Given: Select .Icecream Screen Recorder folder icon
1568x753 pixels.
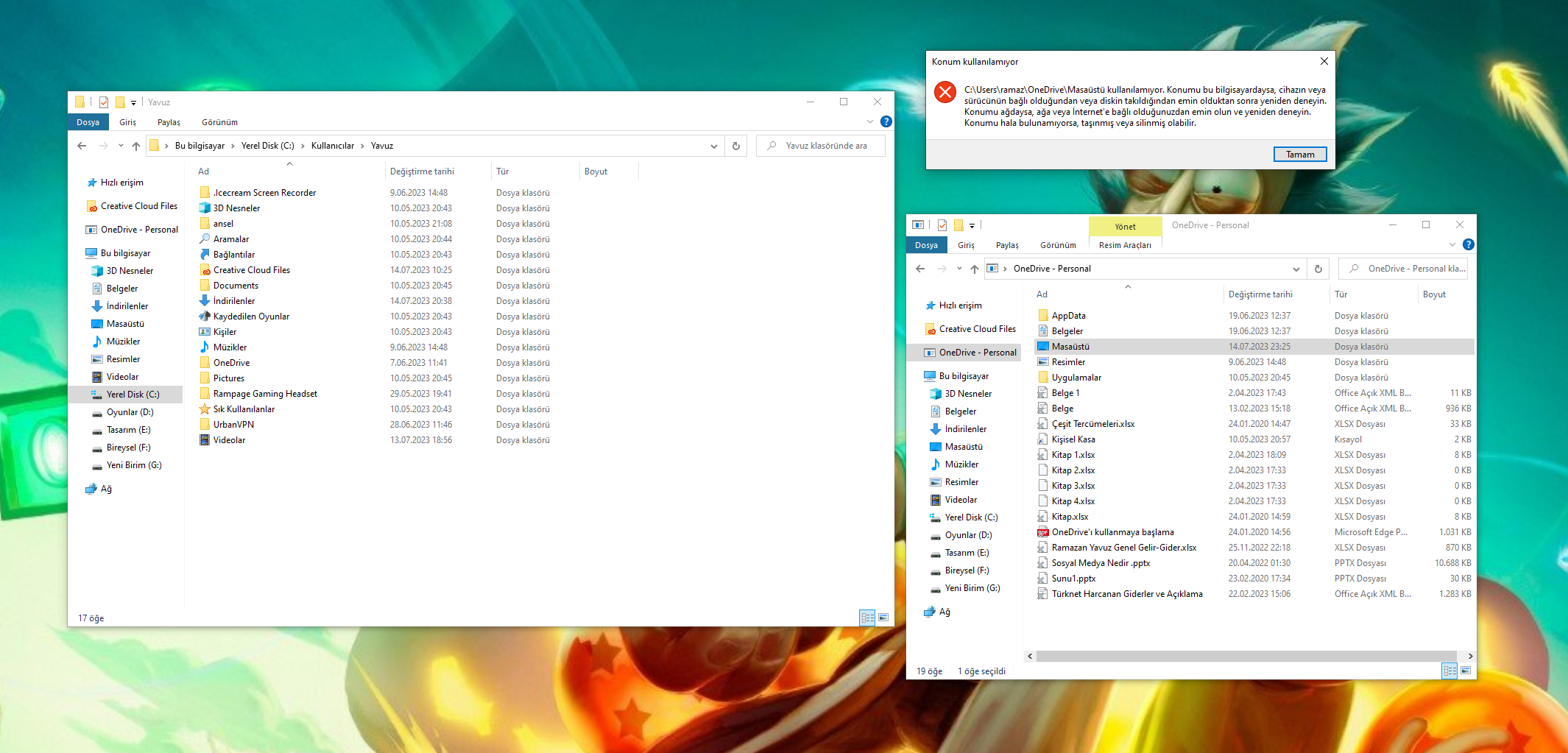Looking at the screenshot, I should coord(205,192).
